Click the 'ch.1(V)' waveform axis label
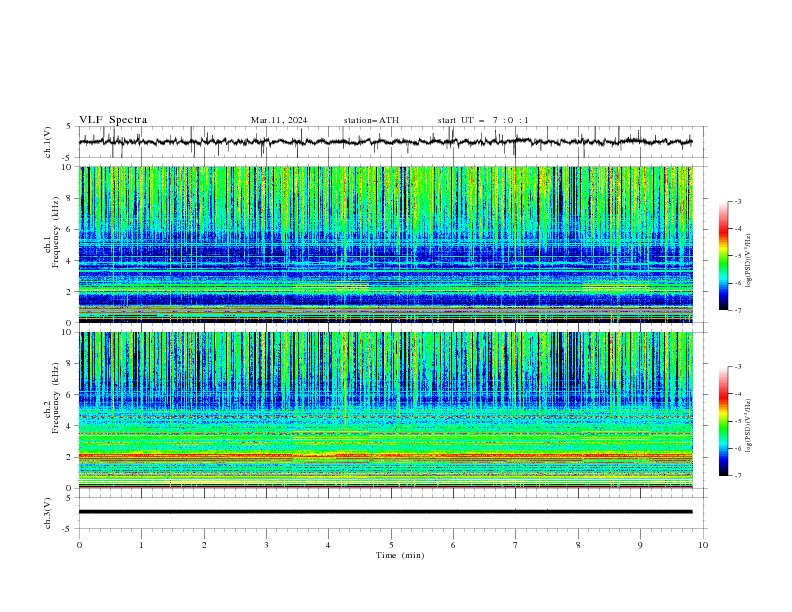Screen dimensions: 792x612 (x=47, y=142)
